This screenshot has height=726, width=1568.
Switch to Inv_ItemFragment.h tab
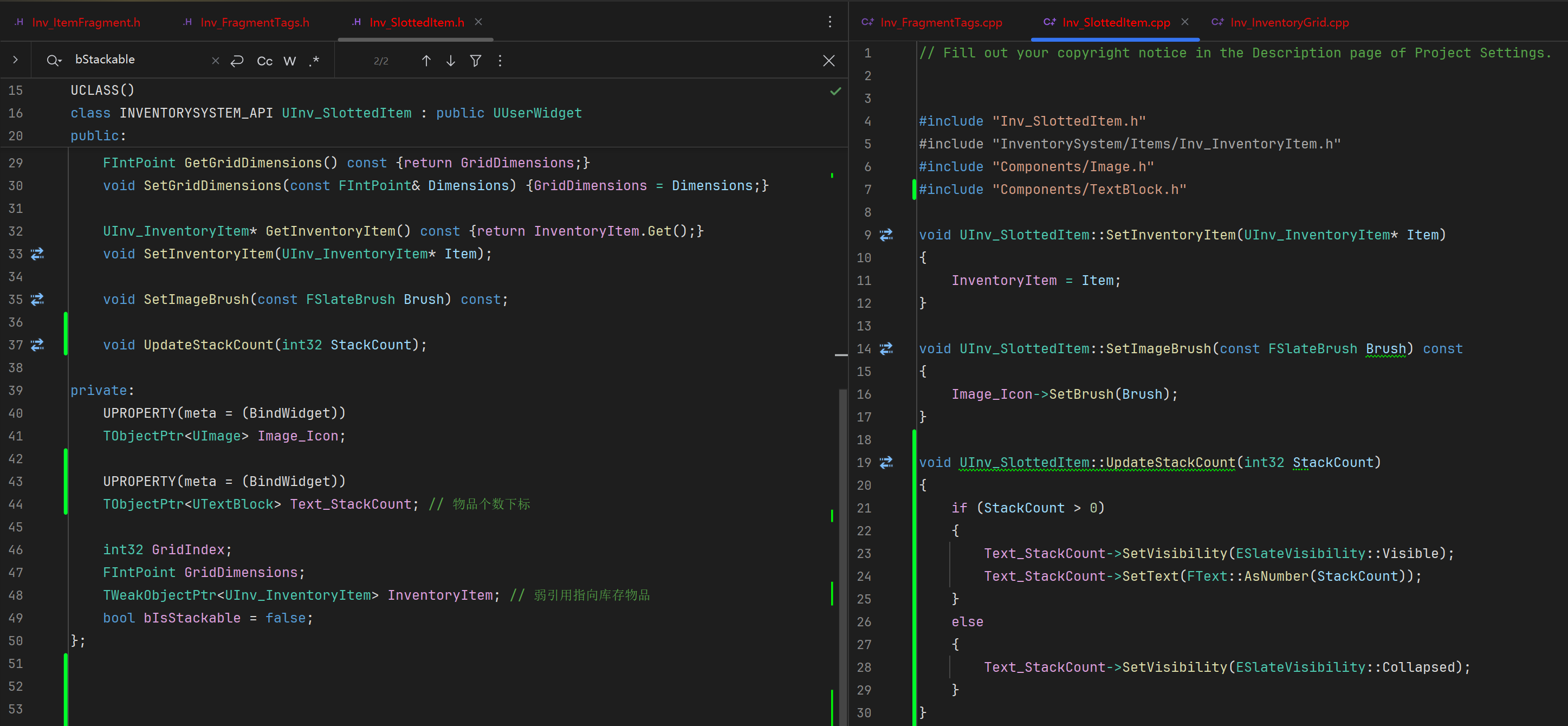86,23
